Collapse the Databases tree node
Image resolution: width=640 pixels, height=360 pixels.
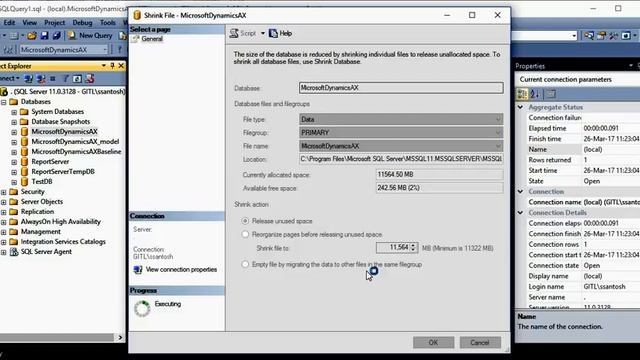tap(4, 102)
